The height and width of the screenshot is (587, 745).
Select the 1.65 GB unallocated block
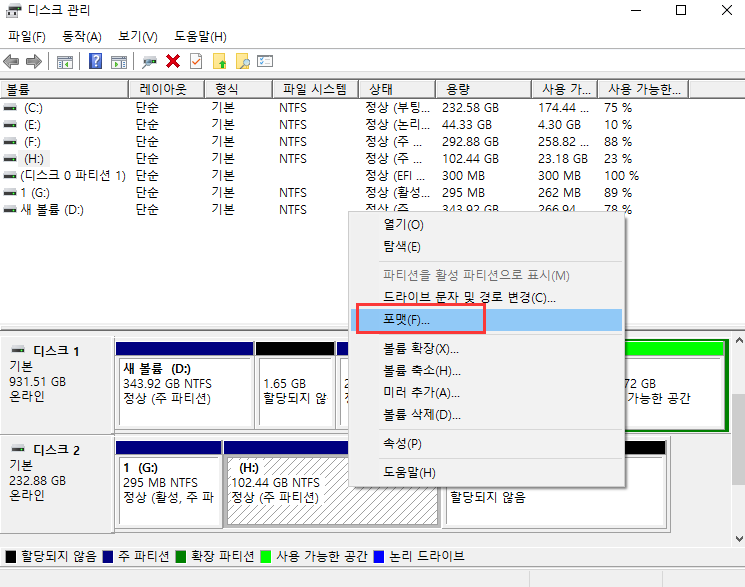click(295, 385)
